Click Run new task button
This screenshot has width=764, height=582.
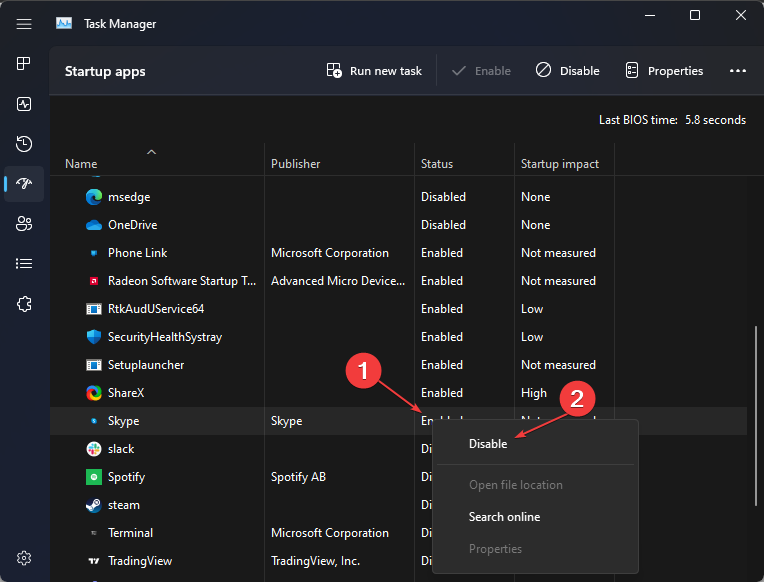pyautogui.click(x=374, y=71)
